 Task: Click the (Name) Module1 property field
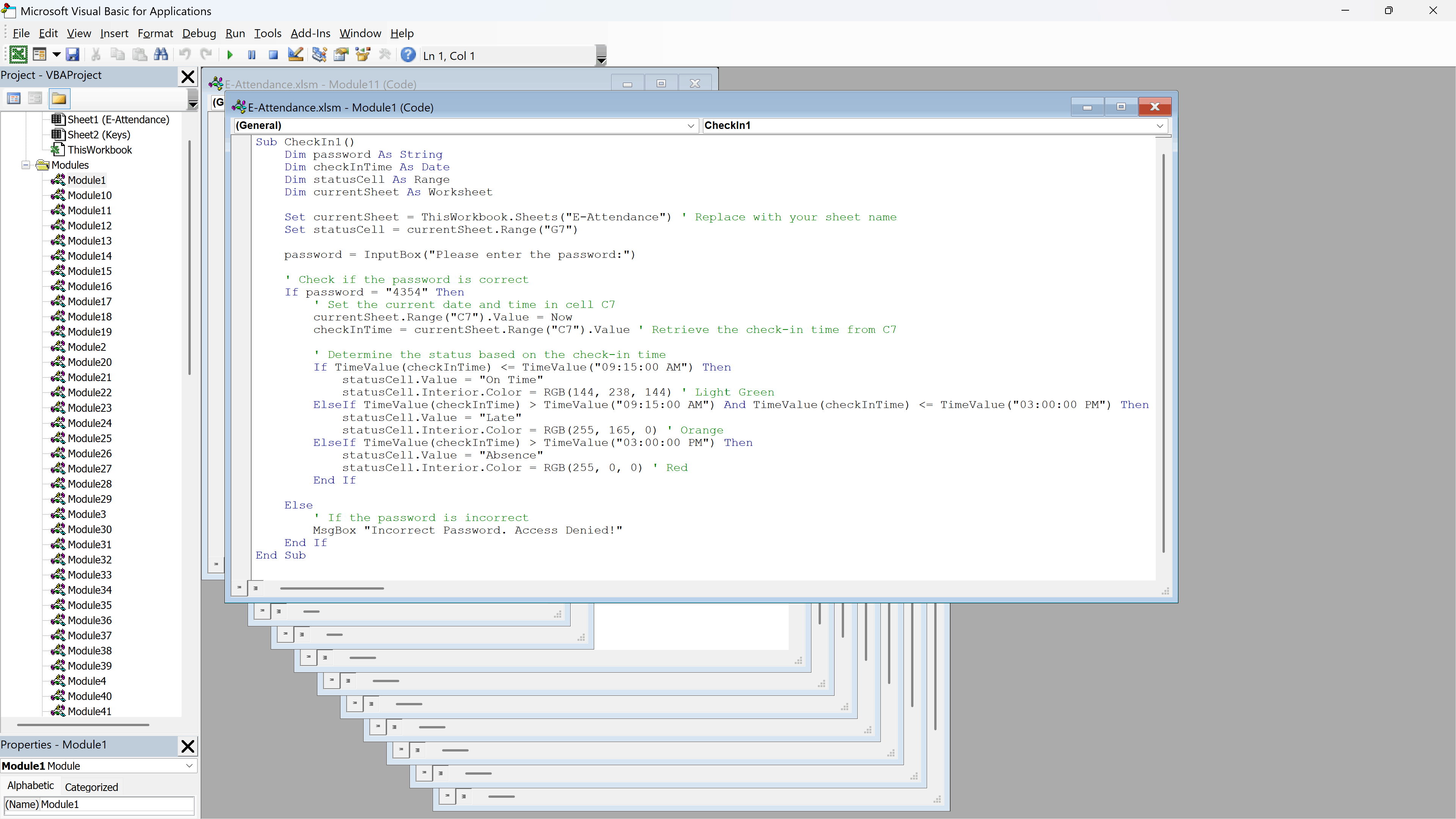coord(99,804)
